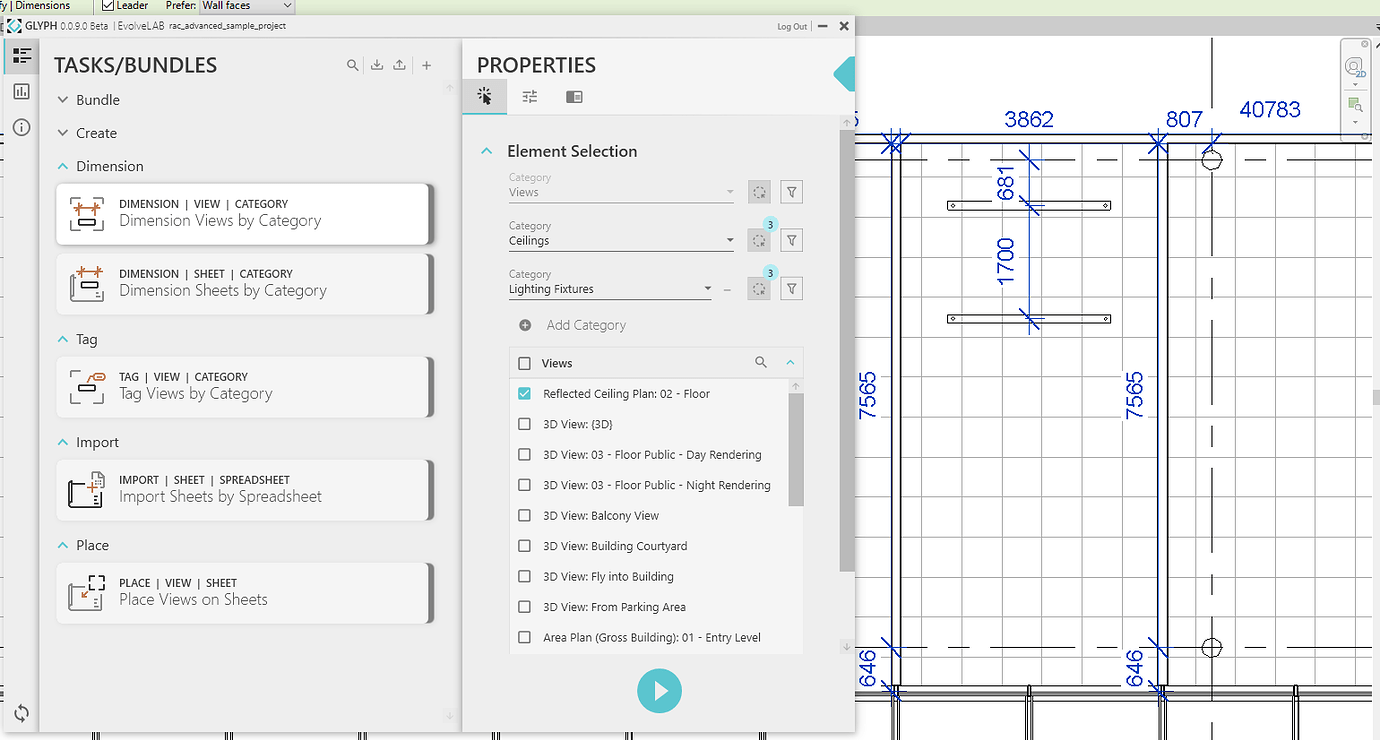
Task: Open the search in the Views list
Action: (x=761, y=362)
